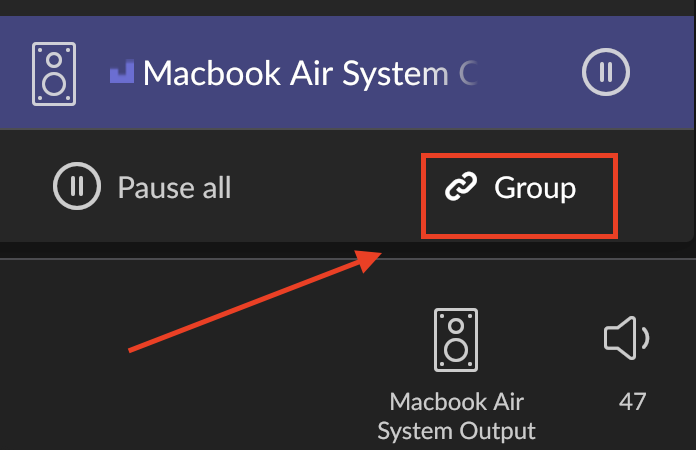Open zone picker via footer speaker icon
Screen dimensions: 696x450
click(456, 340)
